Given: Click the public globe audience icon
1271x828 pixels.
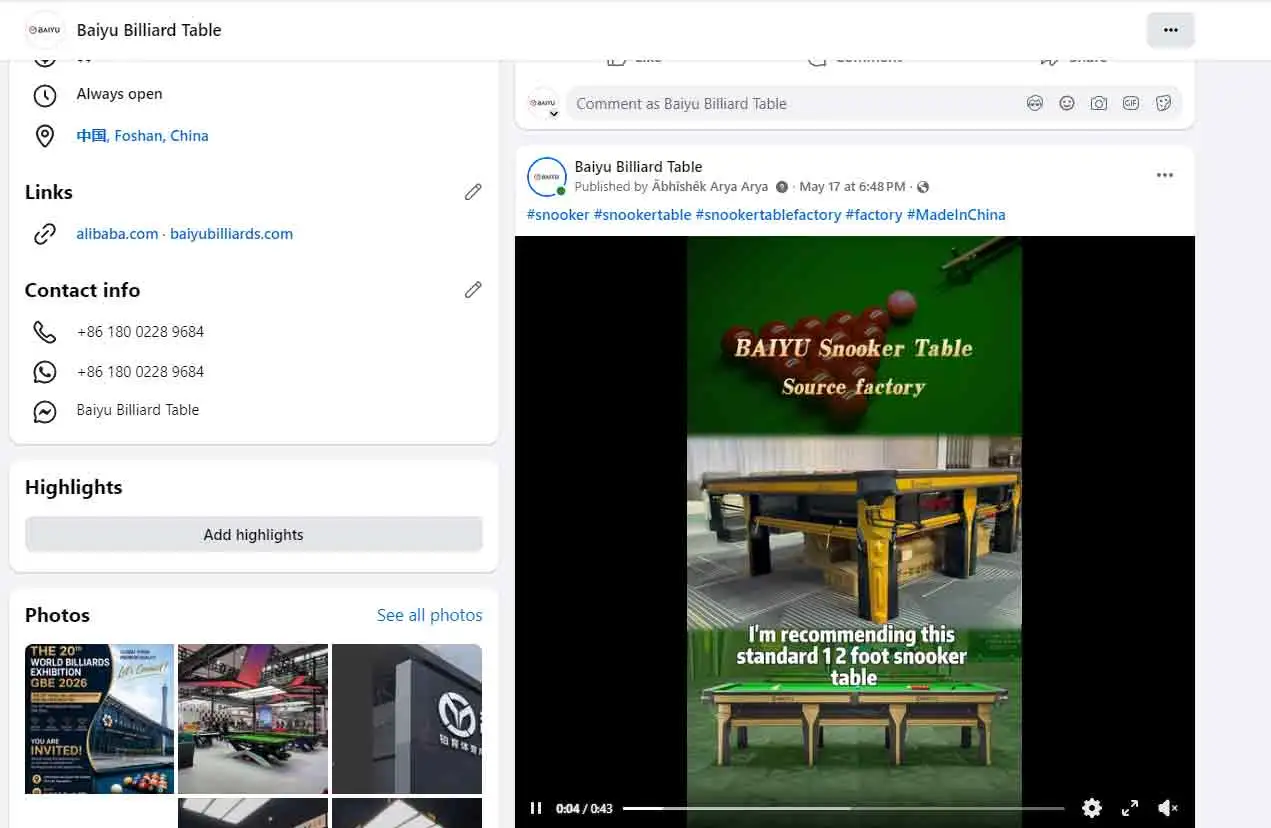Looking at the screenshot, I should (923, 187).
